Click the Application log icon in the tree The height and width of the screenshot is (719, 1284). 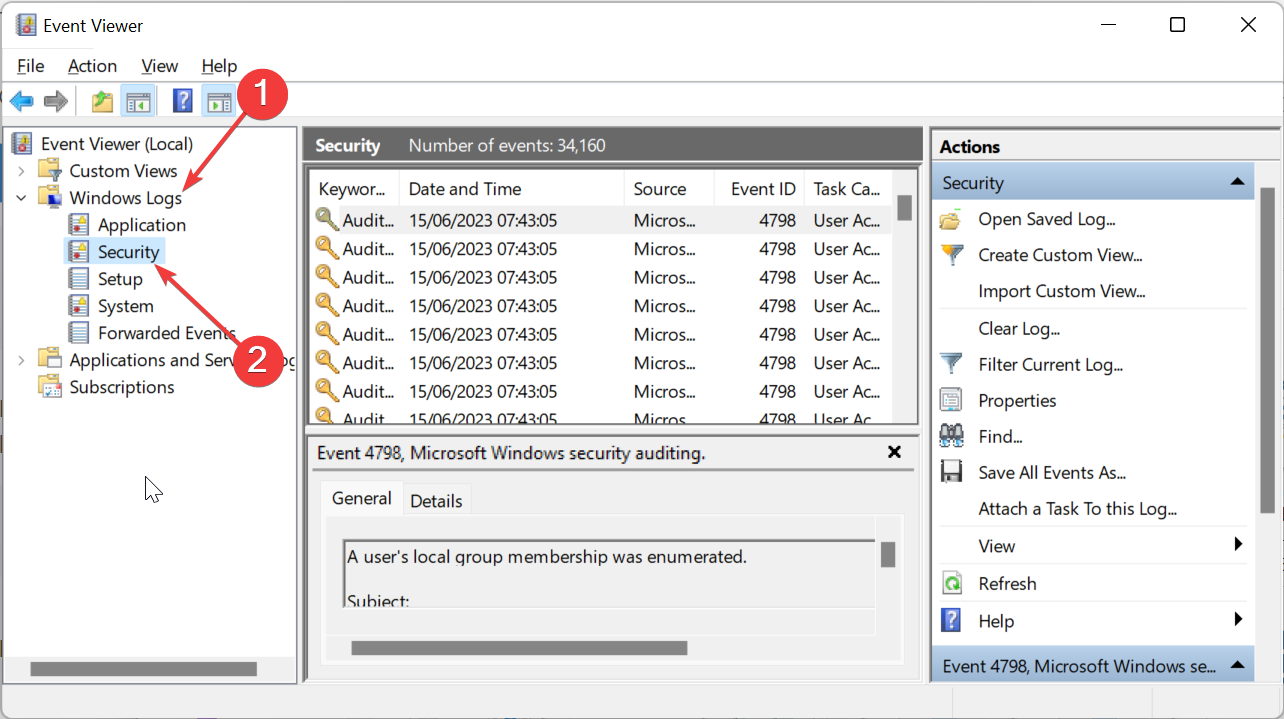point(79,224)
